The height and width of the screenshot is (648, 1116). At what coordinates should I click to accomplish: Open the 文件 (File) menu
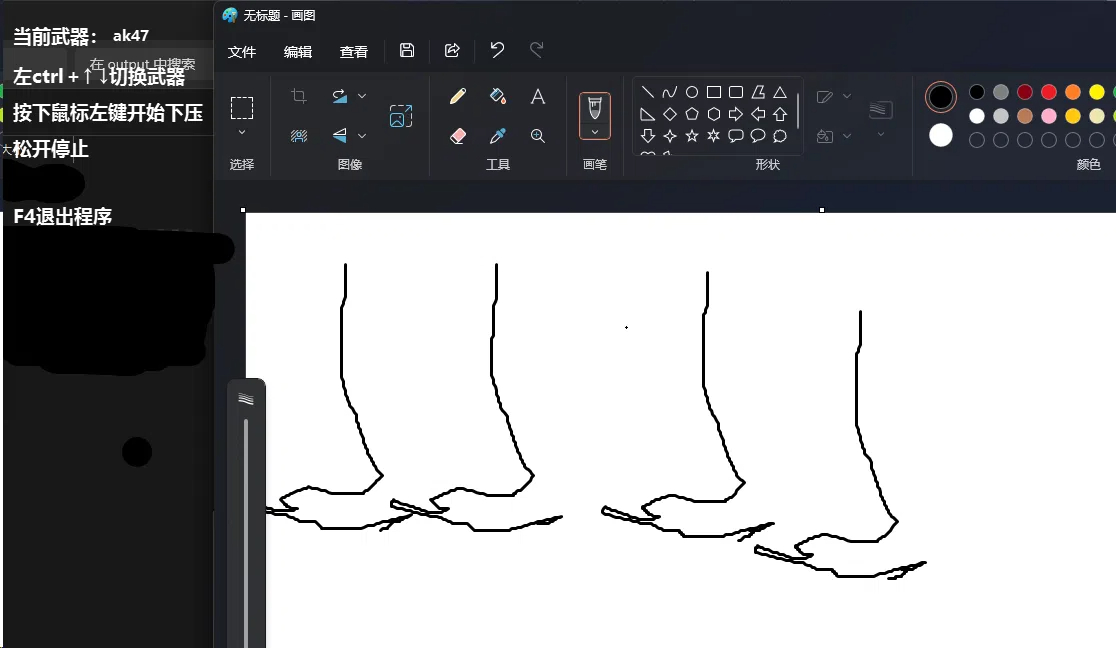click(242, 51)
